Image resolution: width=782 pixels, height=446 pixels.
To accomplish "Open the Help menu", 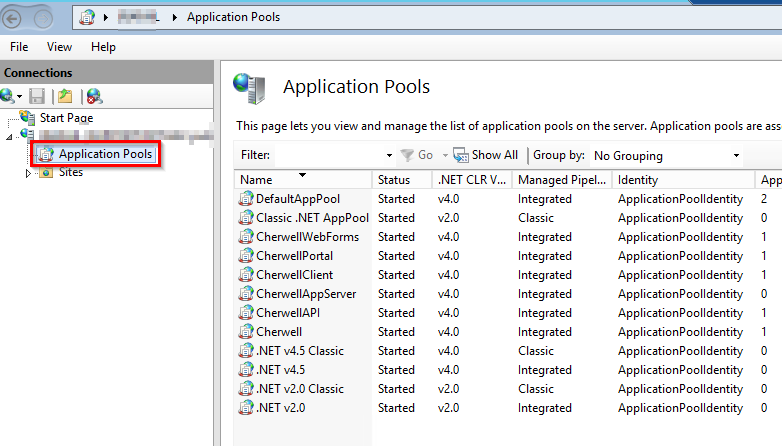I will click(x=103, y=47).
